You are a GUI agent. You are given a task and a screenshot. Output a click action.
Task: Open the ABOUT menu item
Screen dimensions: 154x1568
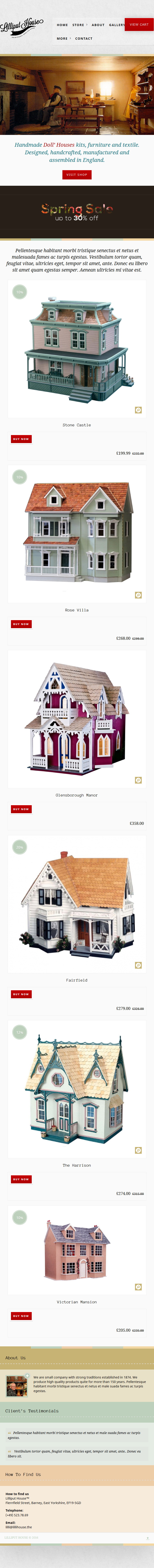pyautogui.click(x=98, y=25)
